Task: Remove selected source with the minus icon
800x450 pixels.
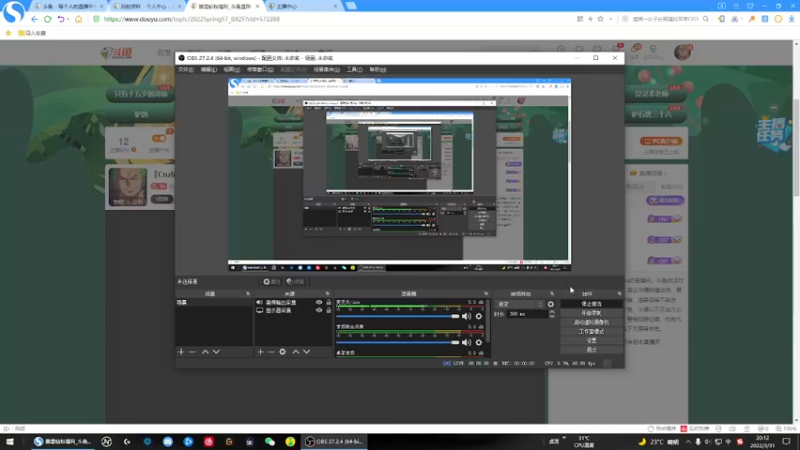Action: (271, 352)
